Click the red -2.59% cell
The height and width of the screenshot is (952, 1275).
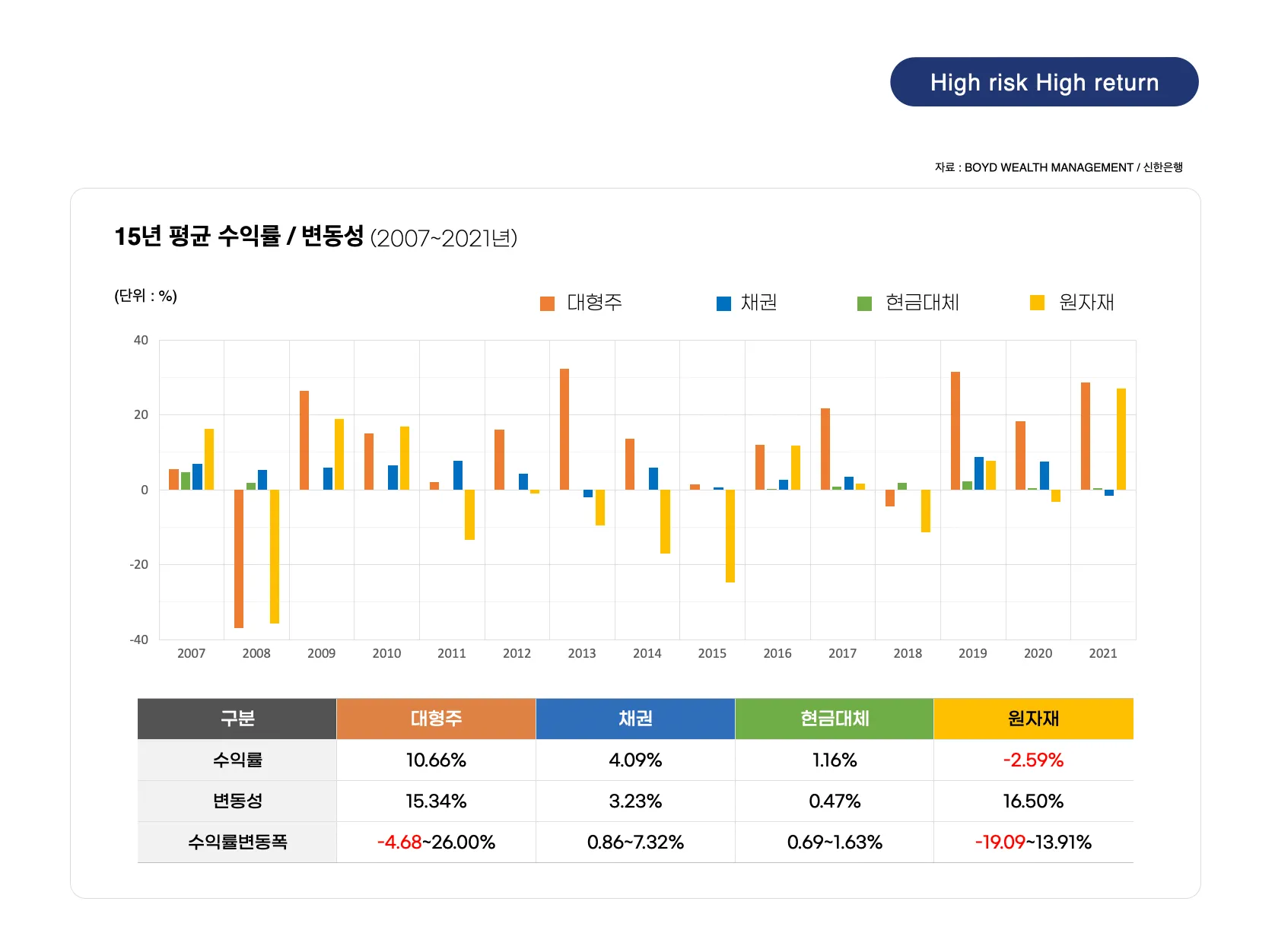[1034, 760]
